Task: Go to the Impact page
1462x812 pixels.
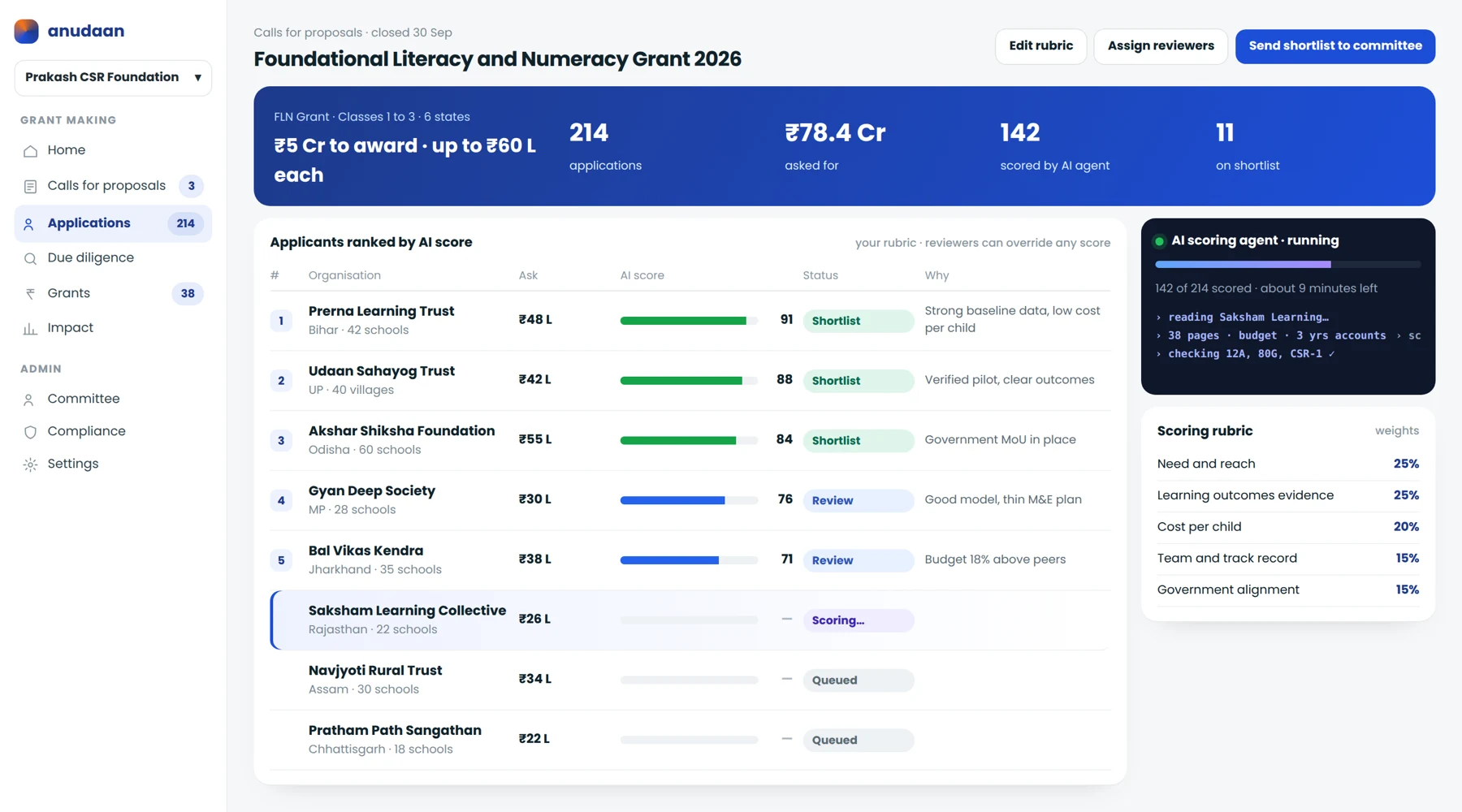Action: (x=113, y=328)
